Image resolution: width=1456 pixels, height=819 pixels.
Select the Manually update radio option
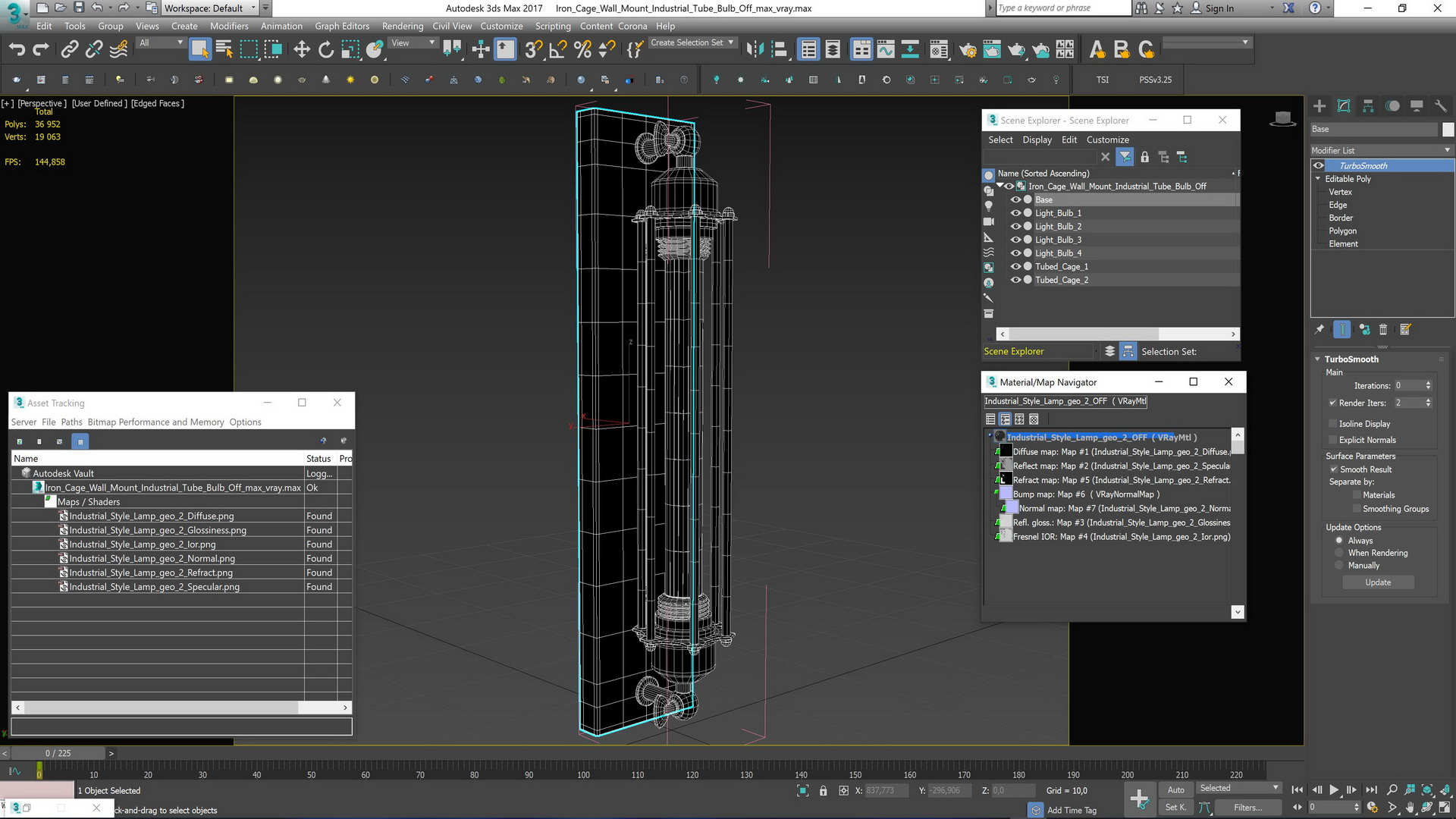[x=1339, y=566]
